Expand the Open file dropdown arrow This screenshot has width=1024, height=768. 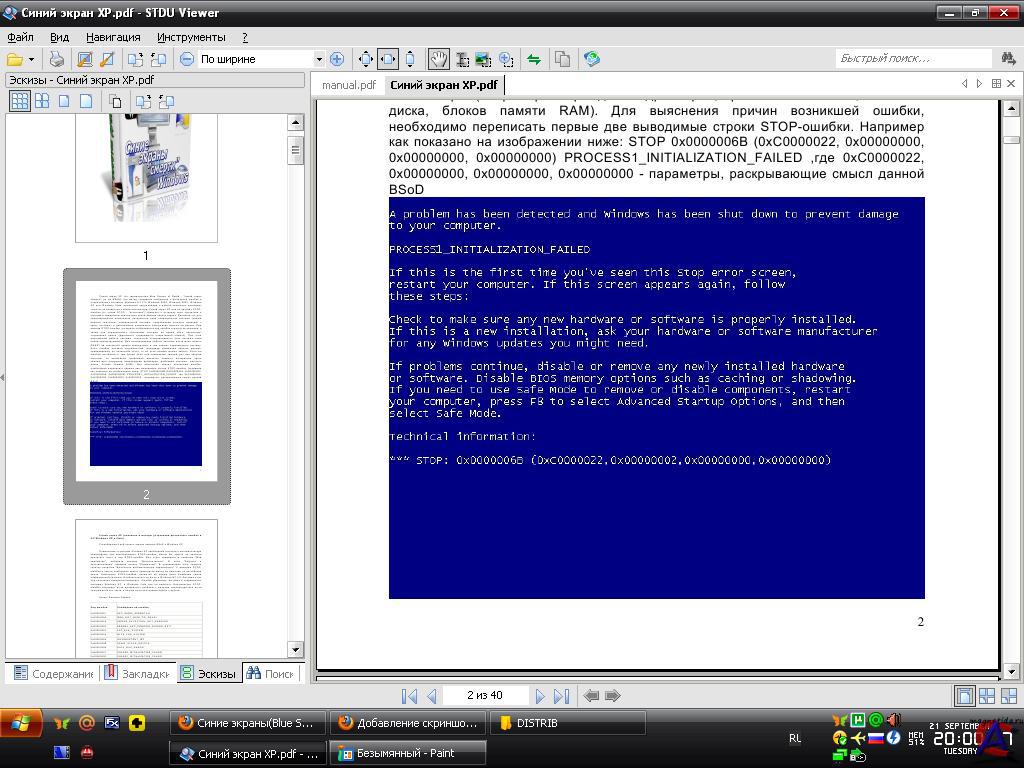32,59
